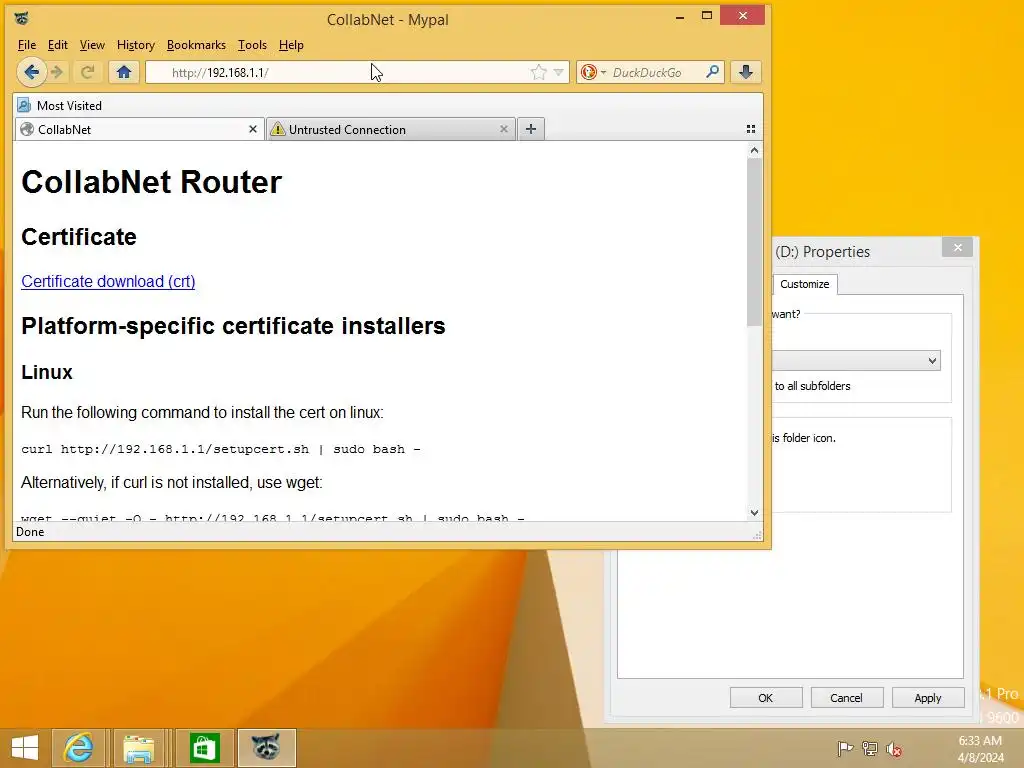Open Action Center flag in tray

coord(845,748)
